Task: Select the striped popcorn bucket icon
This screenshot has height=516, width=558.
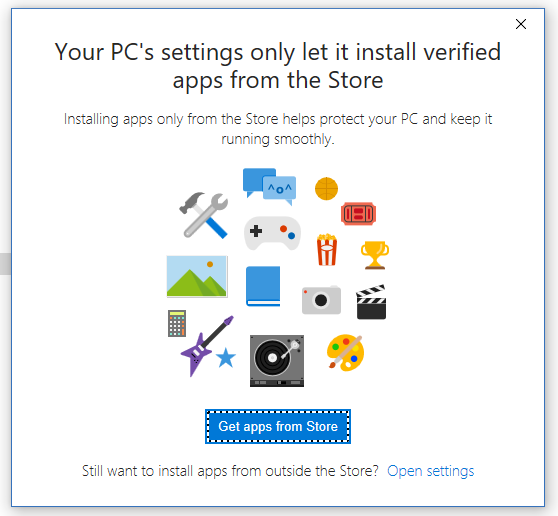Action: (x=327, y=250)
